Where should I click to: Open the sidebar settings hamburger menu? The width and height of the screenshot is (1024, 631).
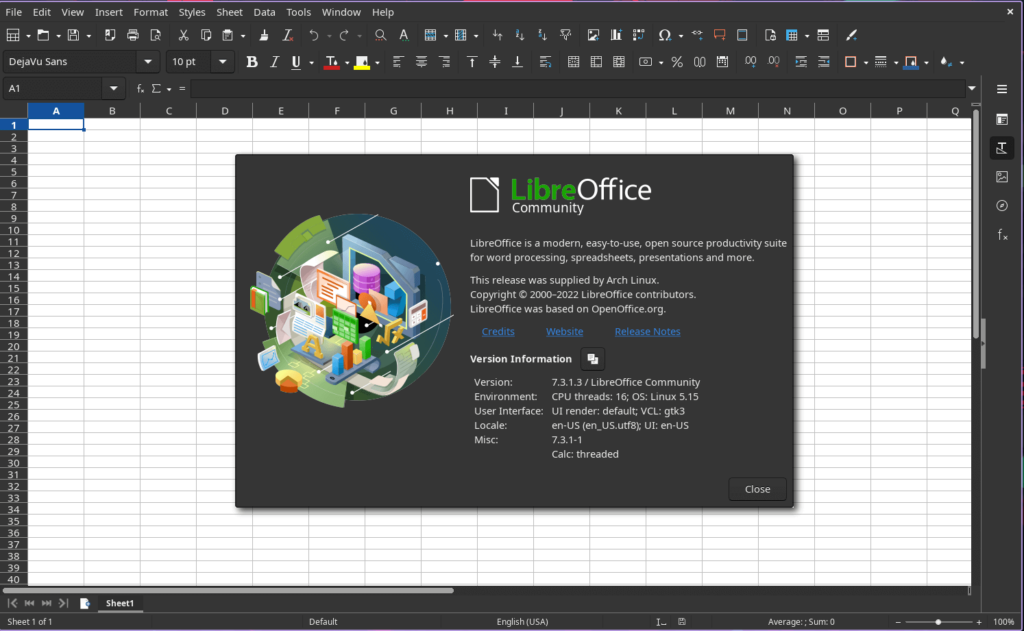pos(1002,89)
